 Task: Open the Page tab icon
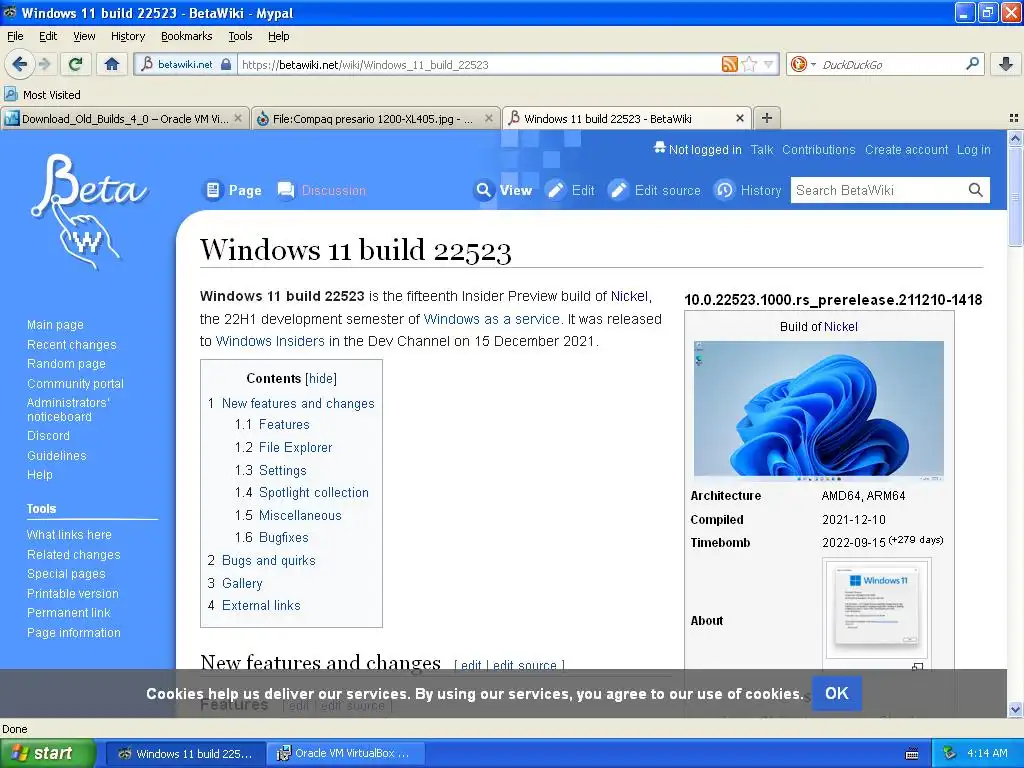tap(212, 190)
